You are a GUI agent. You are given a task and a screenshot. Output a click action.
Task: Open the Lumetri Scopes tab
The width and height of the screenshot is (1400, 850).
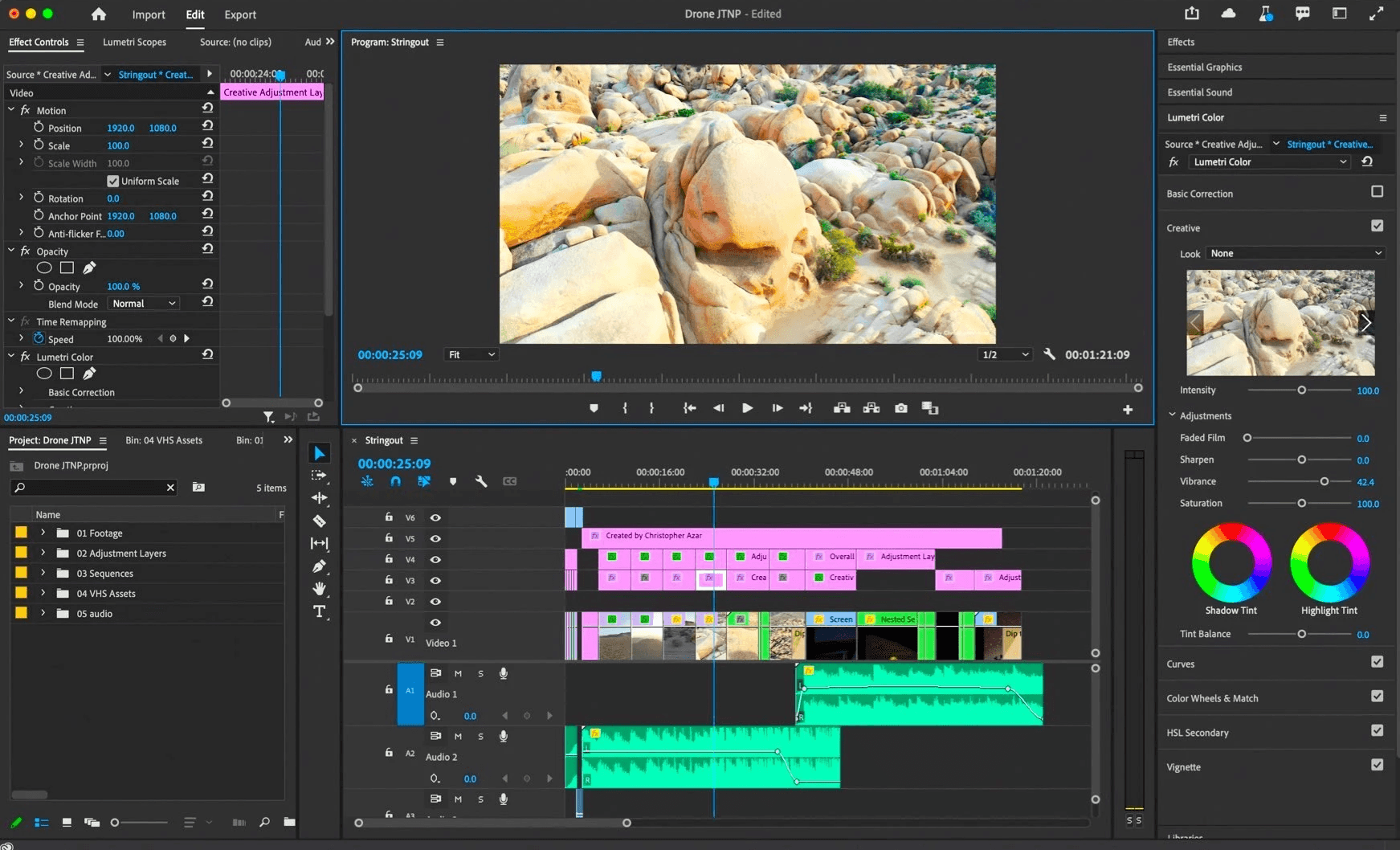click(x=134, y=42)
